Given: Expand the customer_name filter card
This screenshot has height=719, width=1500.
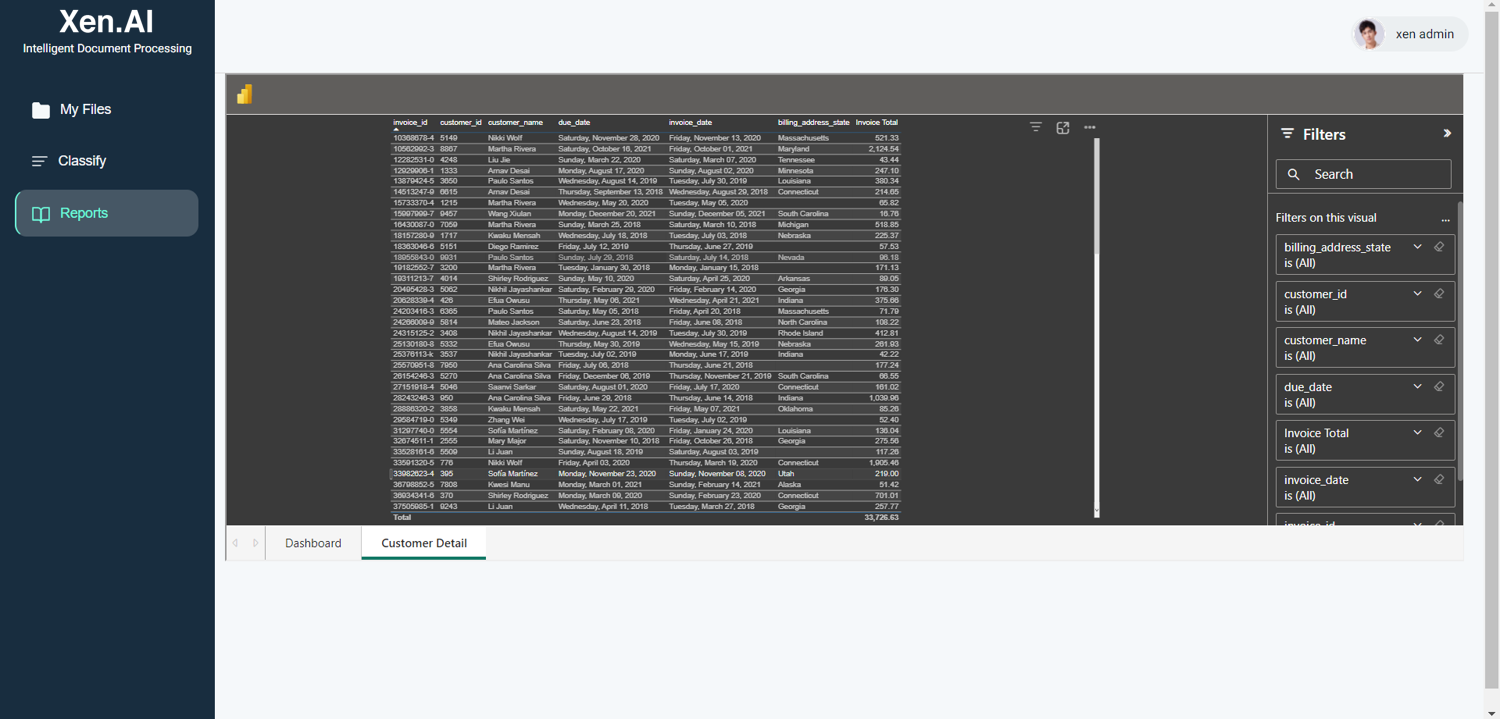Looking at the screenshot, I should pos(1417,339).
